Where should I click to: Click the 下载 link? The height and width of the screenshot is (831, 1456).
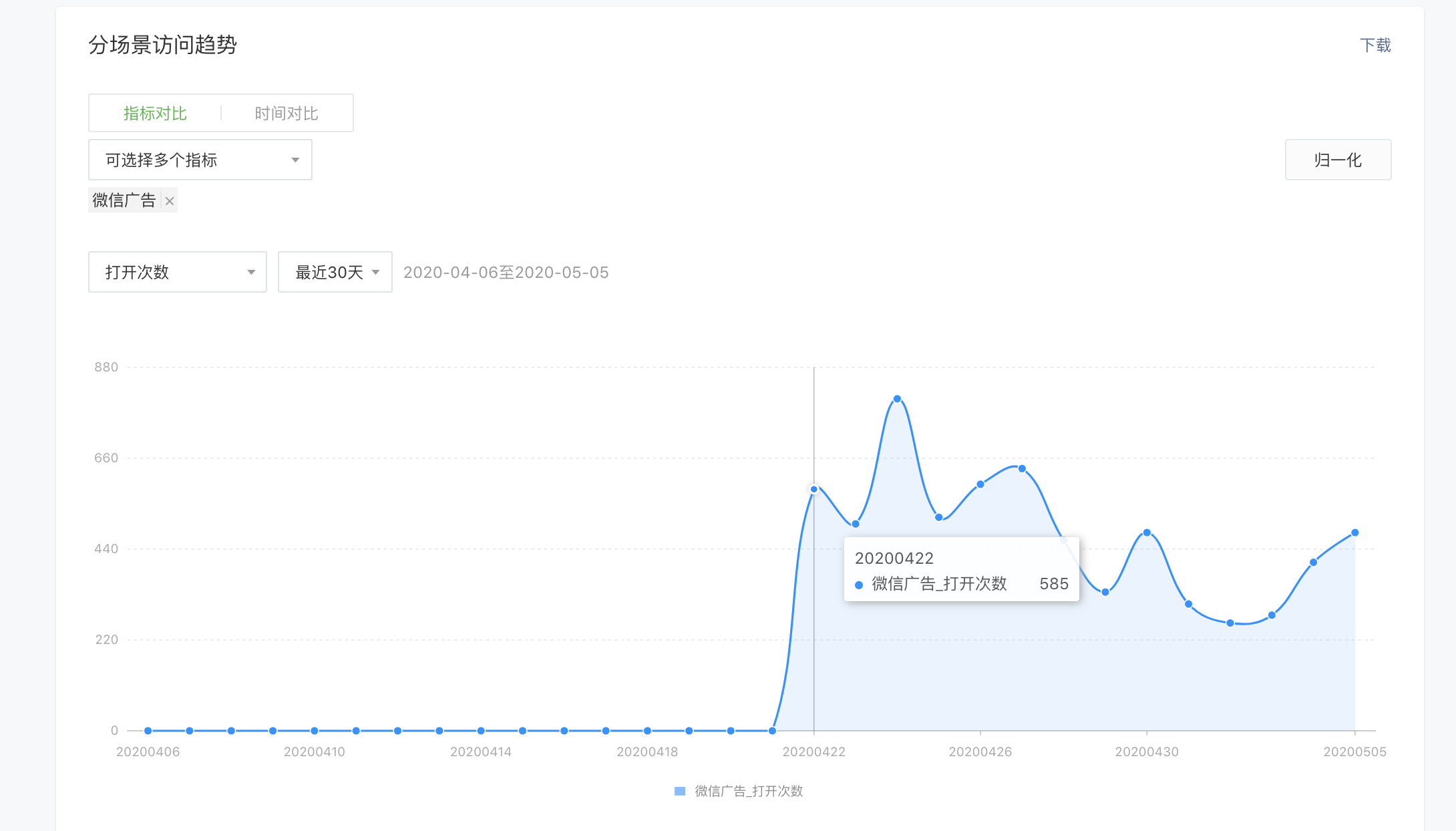click(1375, 45)
